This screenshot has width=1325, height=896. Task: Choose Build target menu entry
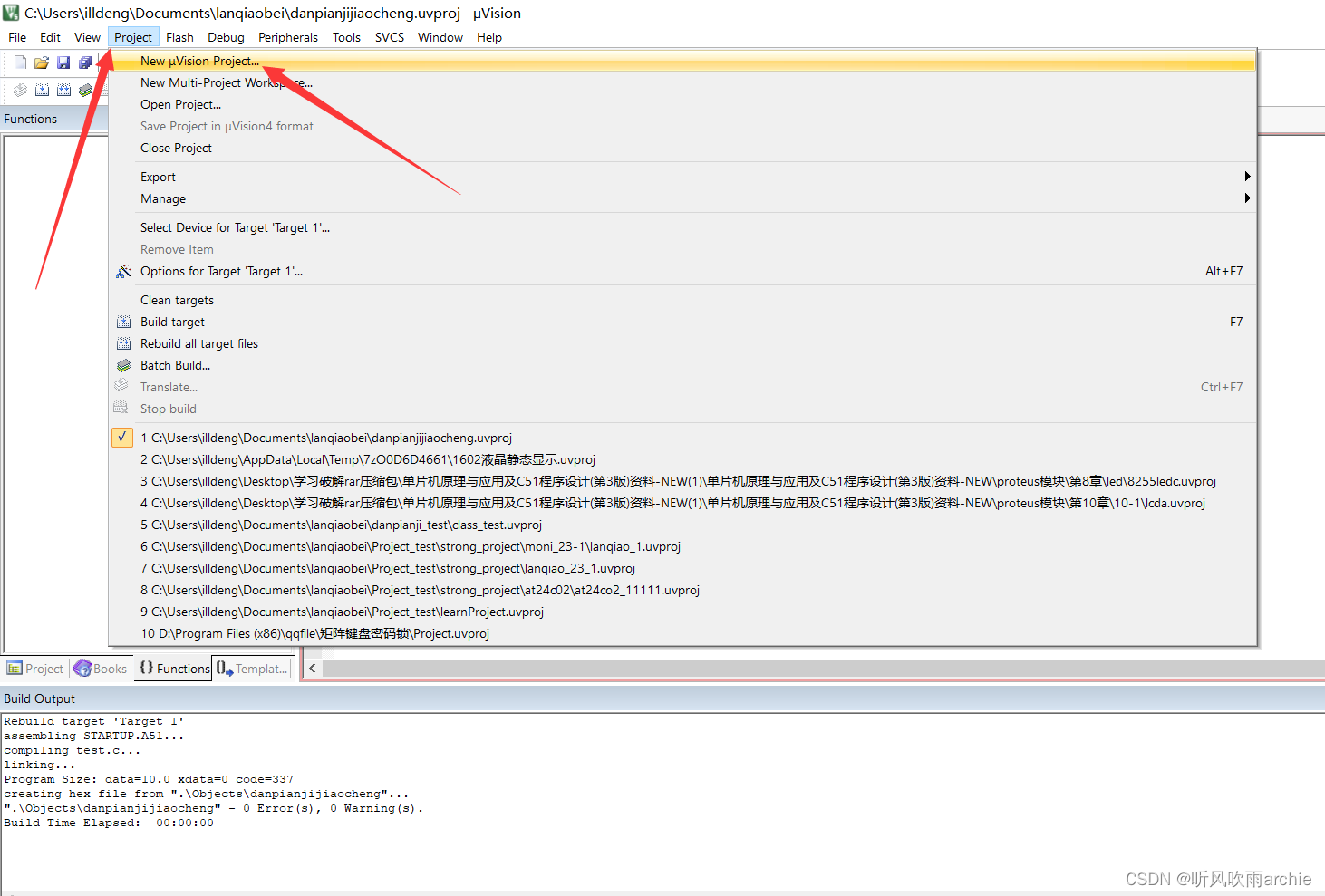click(682, 322)
